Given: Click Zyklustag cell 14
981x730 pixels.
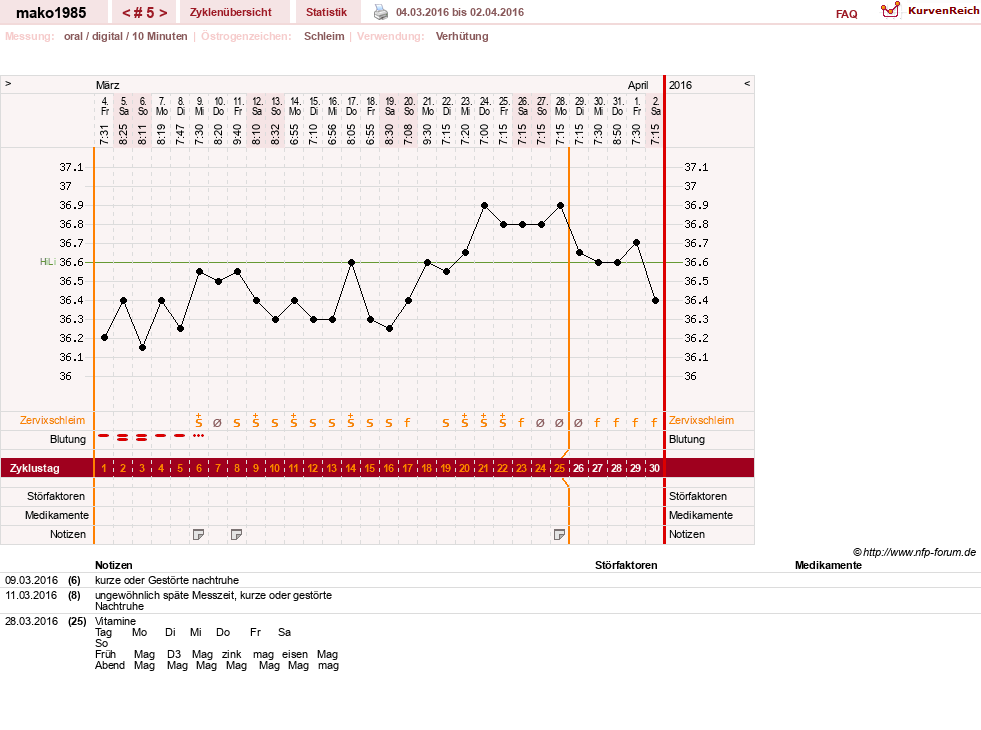Looking at the screenshot, I should point(351,468).
